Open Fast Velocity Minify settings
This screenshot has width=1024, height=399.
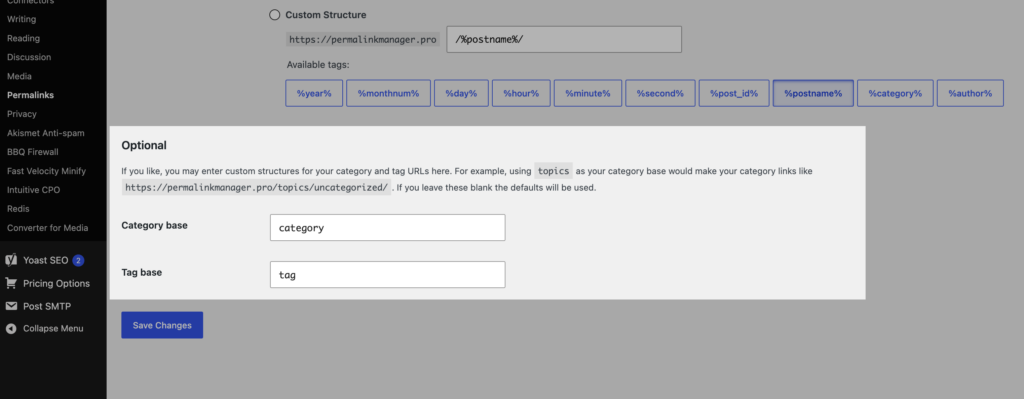[46, 170]
